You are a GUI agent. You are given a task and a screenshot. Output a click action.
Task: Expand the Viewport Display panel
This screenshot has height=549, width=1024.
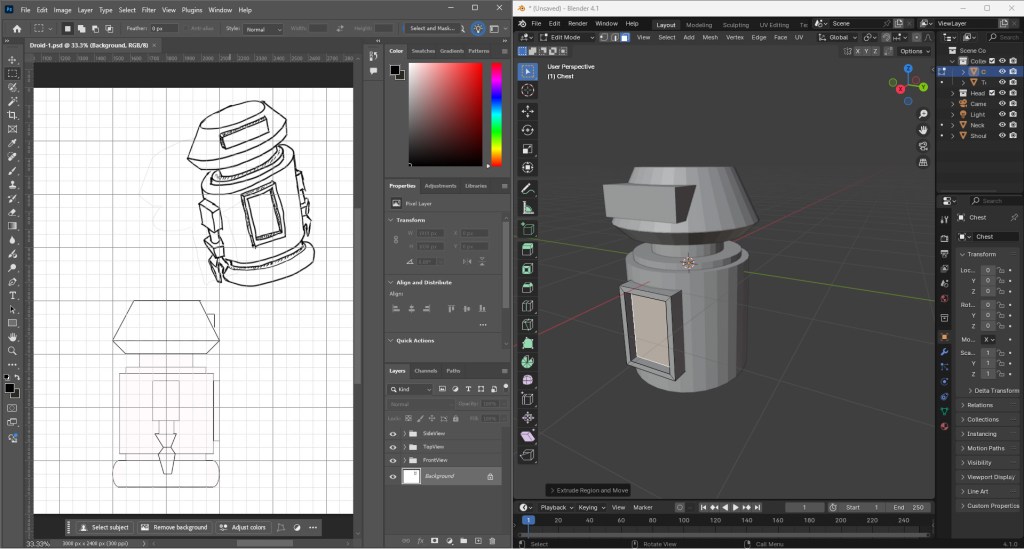(x=985, y=477)
